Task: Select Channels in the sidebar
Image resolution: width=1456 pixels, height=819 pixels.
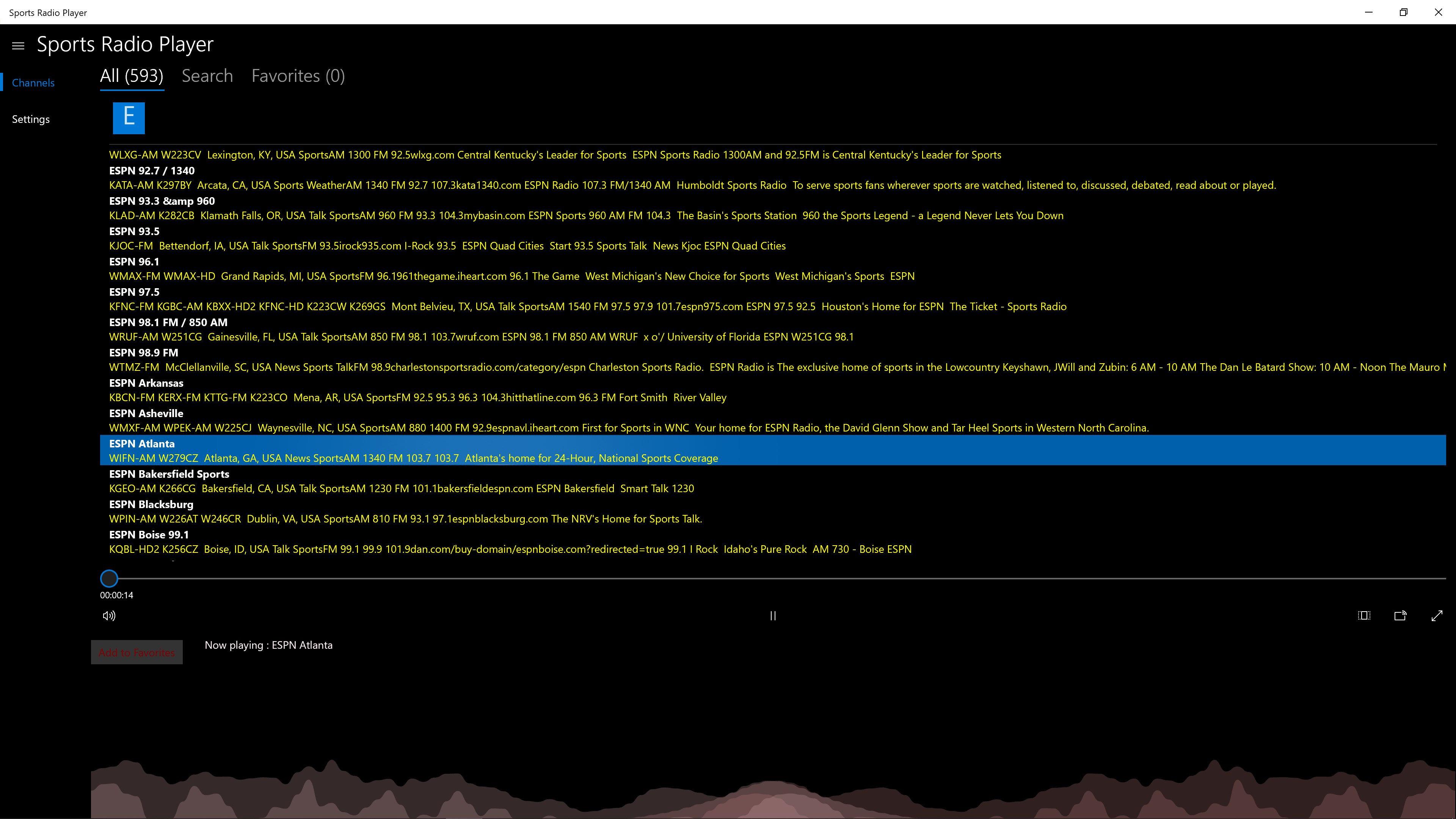Action: point(33,83)
